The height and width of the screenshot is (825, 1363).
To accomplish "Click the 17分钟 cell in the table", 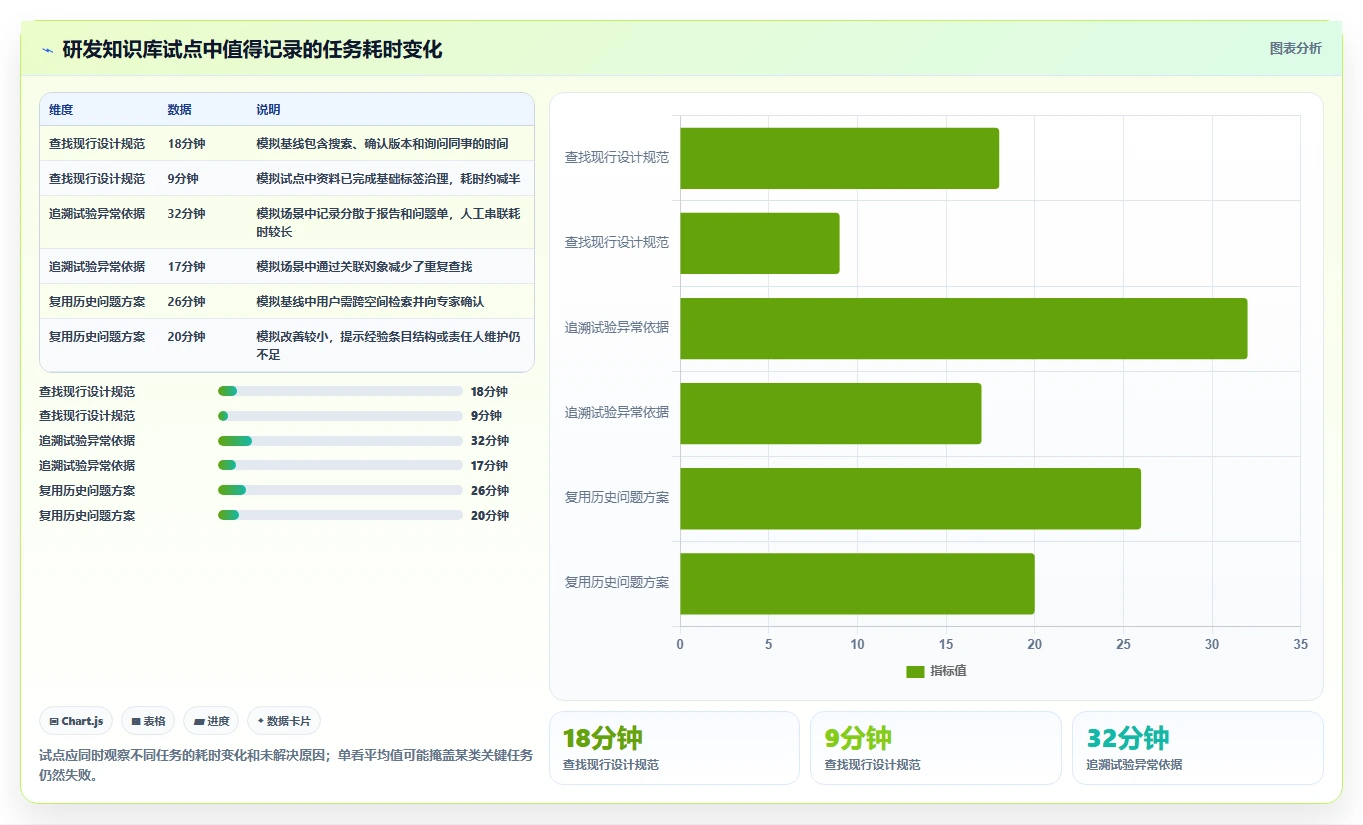I will tap(186, 267).
